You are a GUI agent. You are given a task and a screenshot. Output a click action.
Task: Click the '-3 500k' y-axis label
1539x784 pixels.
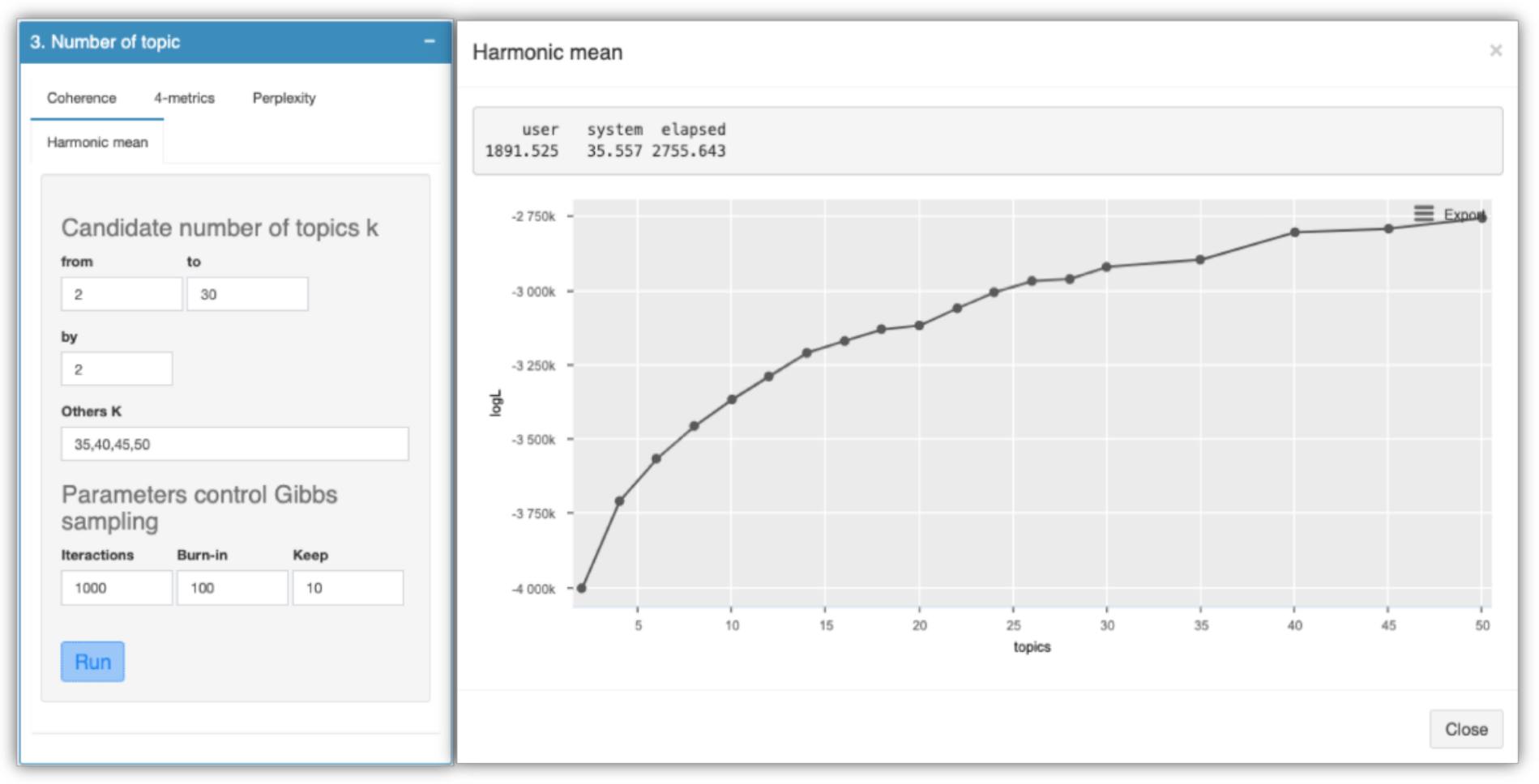tap(533, 440)
